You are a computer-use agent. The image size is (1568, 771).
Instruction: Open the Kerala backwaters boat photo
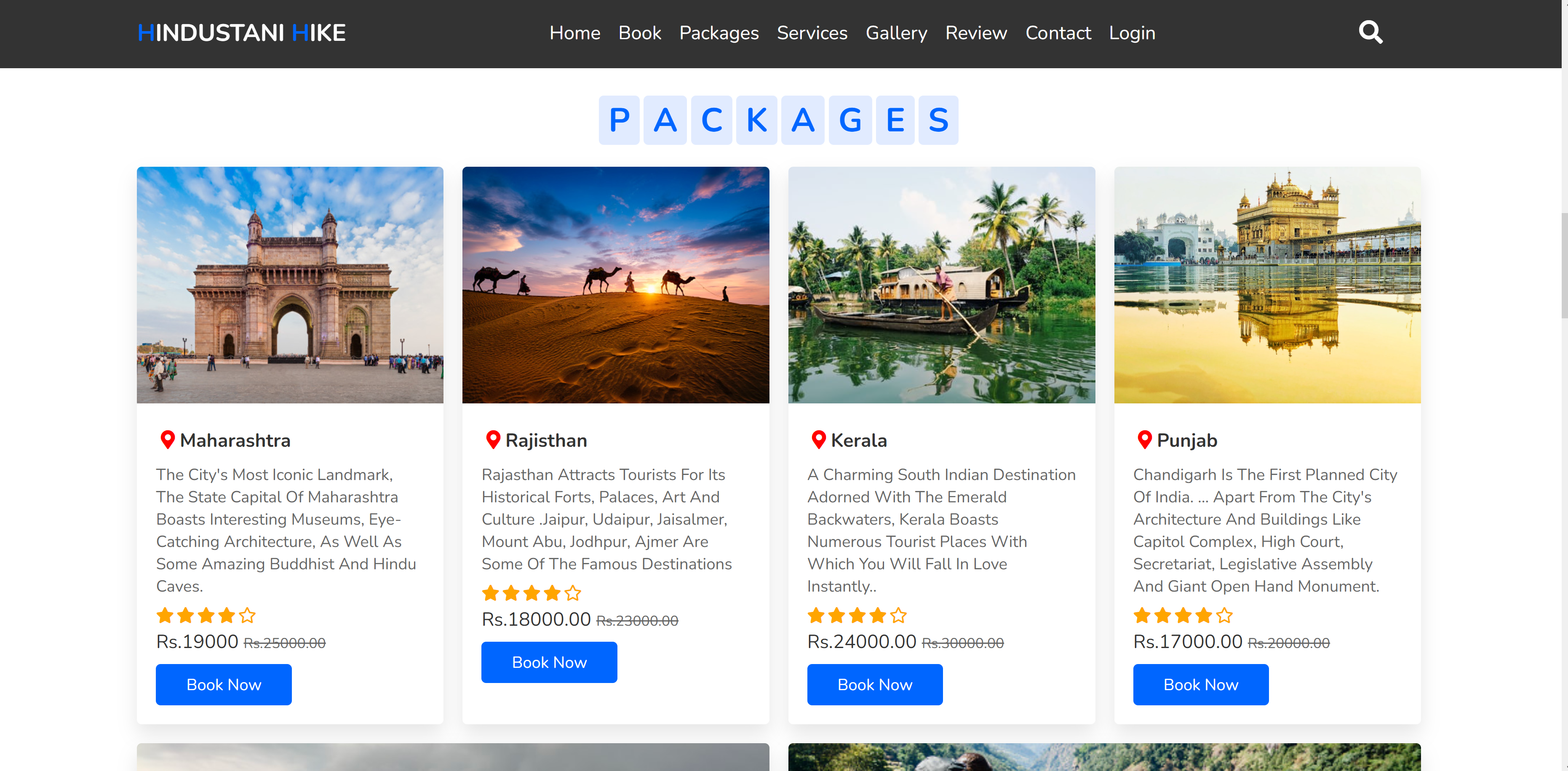pos(941,285)
